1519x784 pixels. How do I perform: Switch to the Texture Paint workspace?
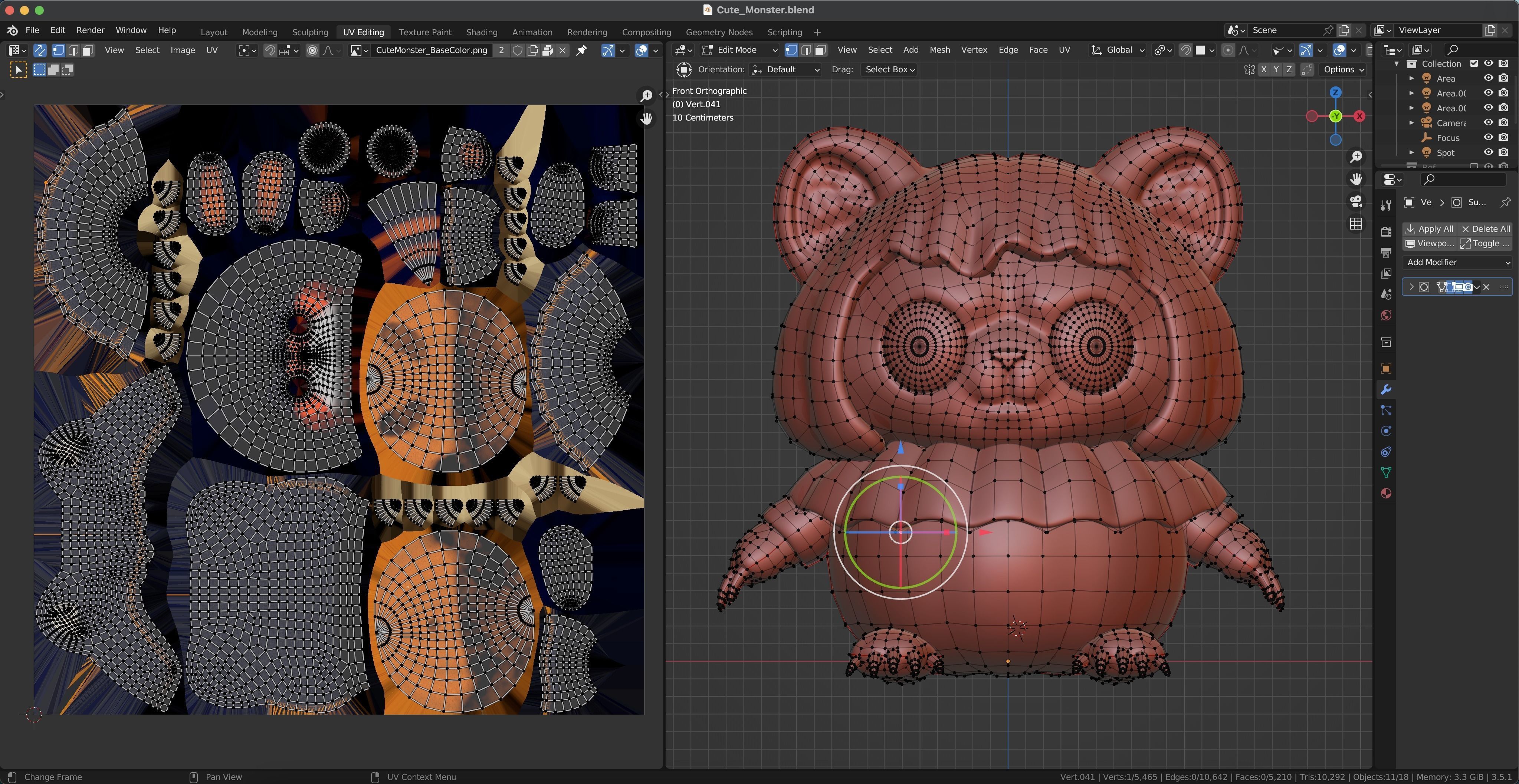pos(424,32)
